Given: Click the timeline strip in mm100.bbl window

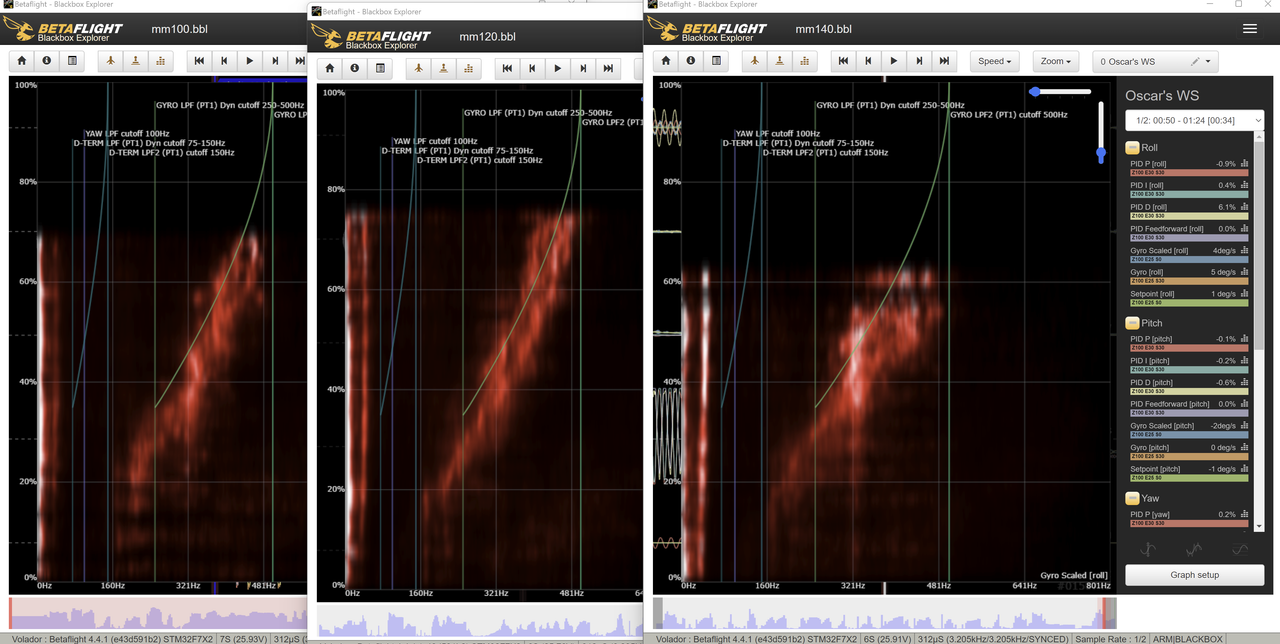Looking at the screenshot, I should coord(158,613).
